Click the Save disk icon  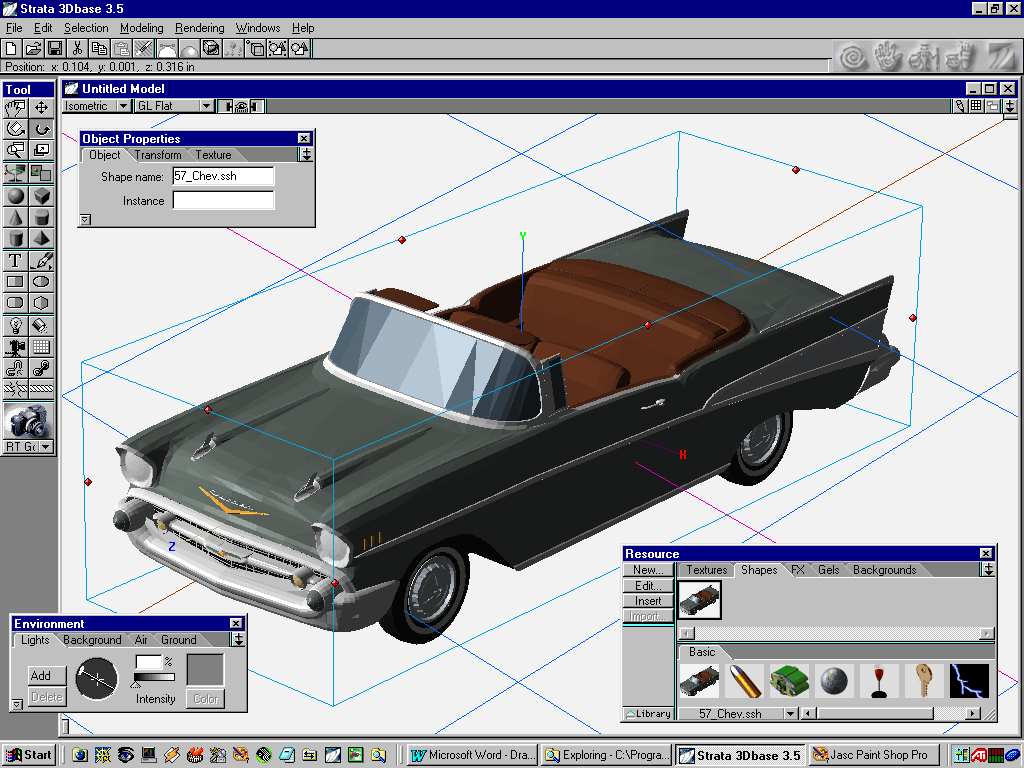[x=55, y=48]
